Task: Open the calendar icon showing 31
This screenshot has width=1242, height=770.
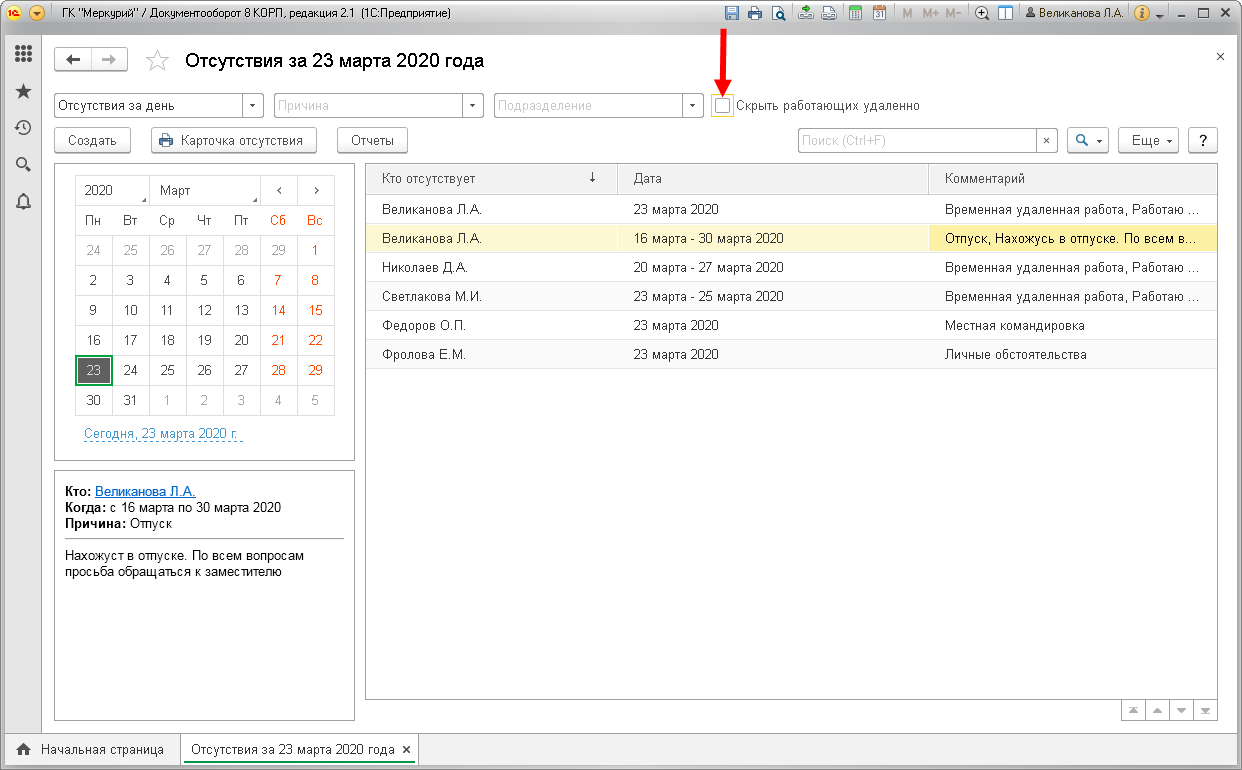Action: 879,13
